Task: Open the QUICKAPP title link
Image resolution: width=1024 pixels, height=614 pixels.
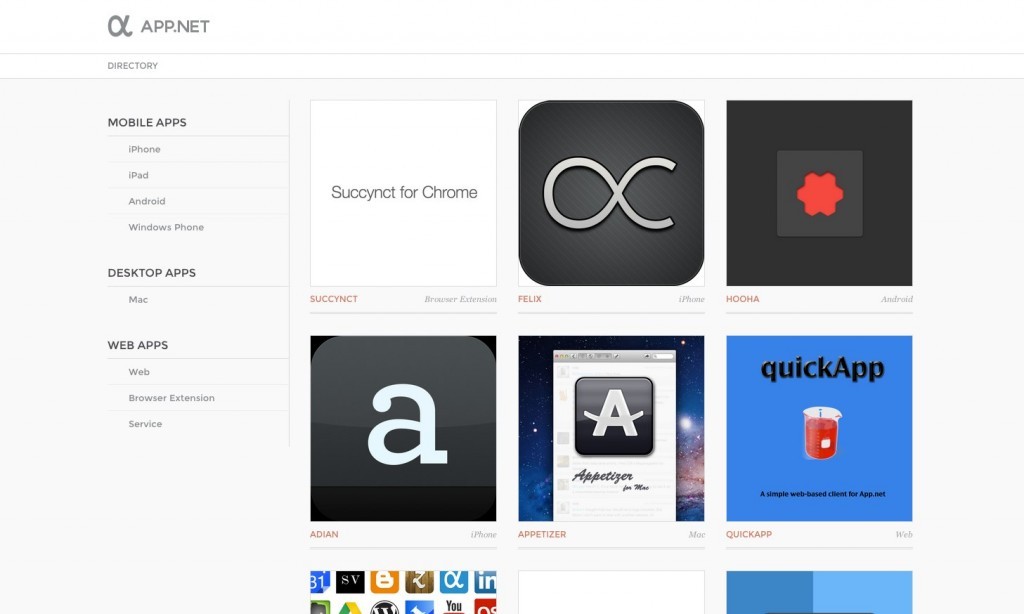Action: pyautogui.click(x=749, y=534)
